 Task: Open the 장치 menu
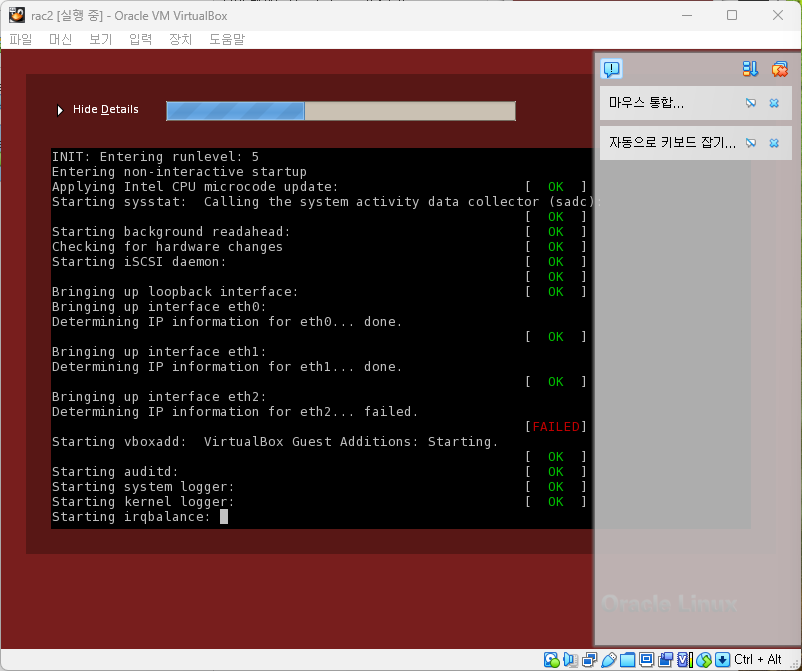click(181, 39)
